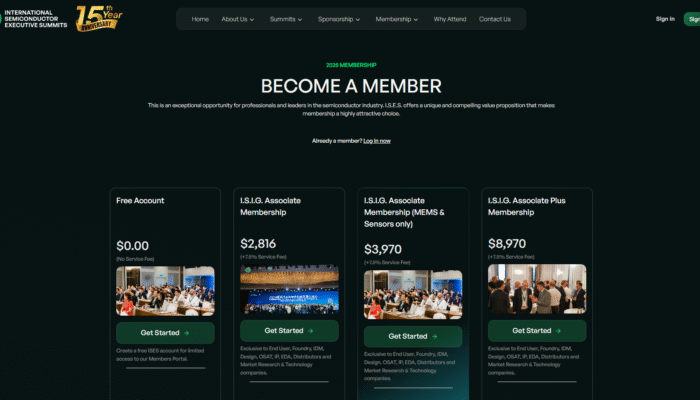The image size is (700, 400).
Task: Expand the Membership dropdown menu
Action: (x=397, y=19)
